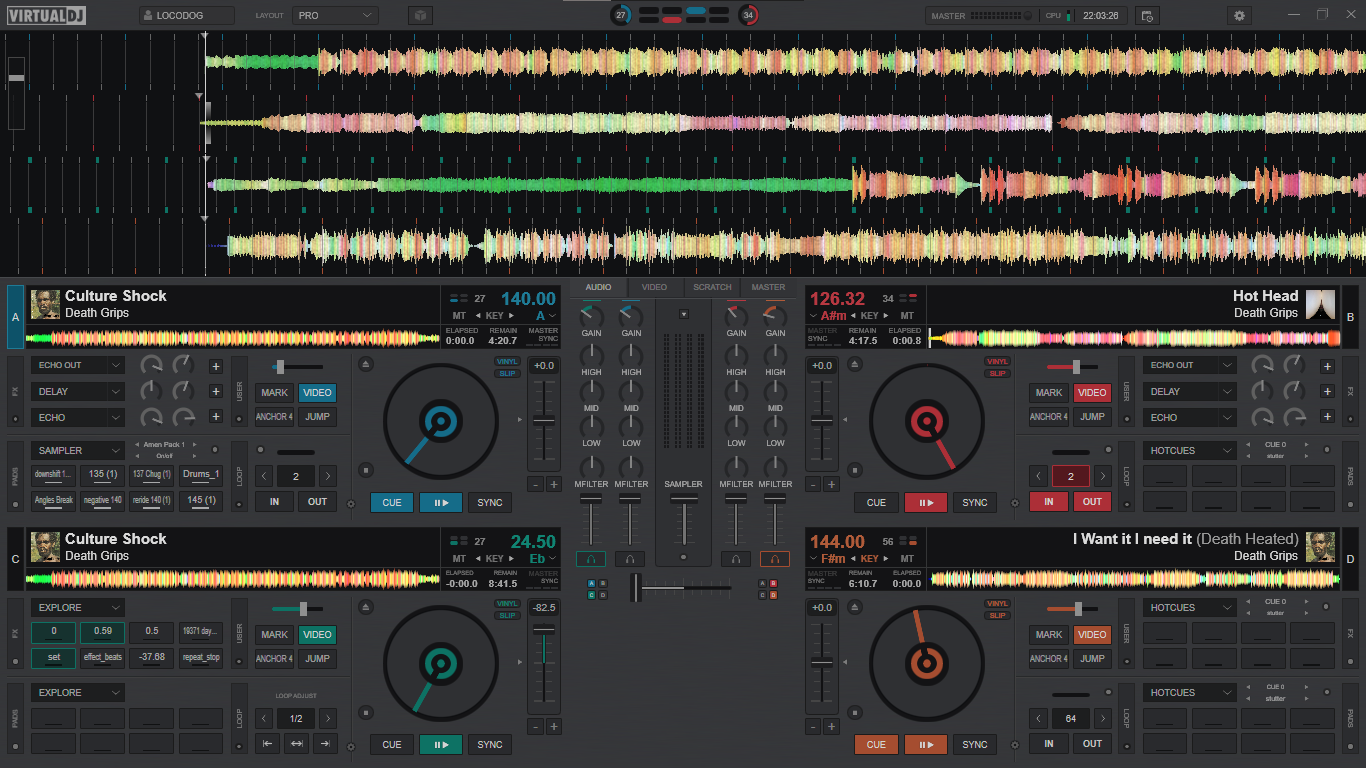Open the PRO layout dropdown
The height and width of the screenshot is (769, 1367).
(x=335, y=16)
